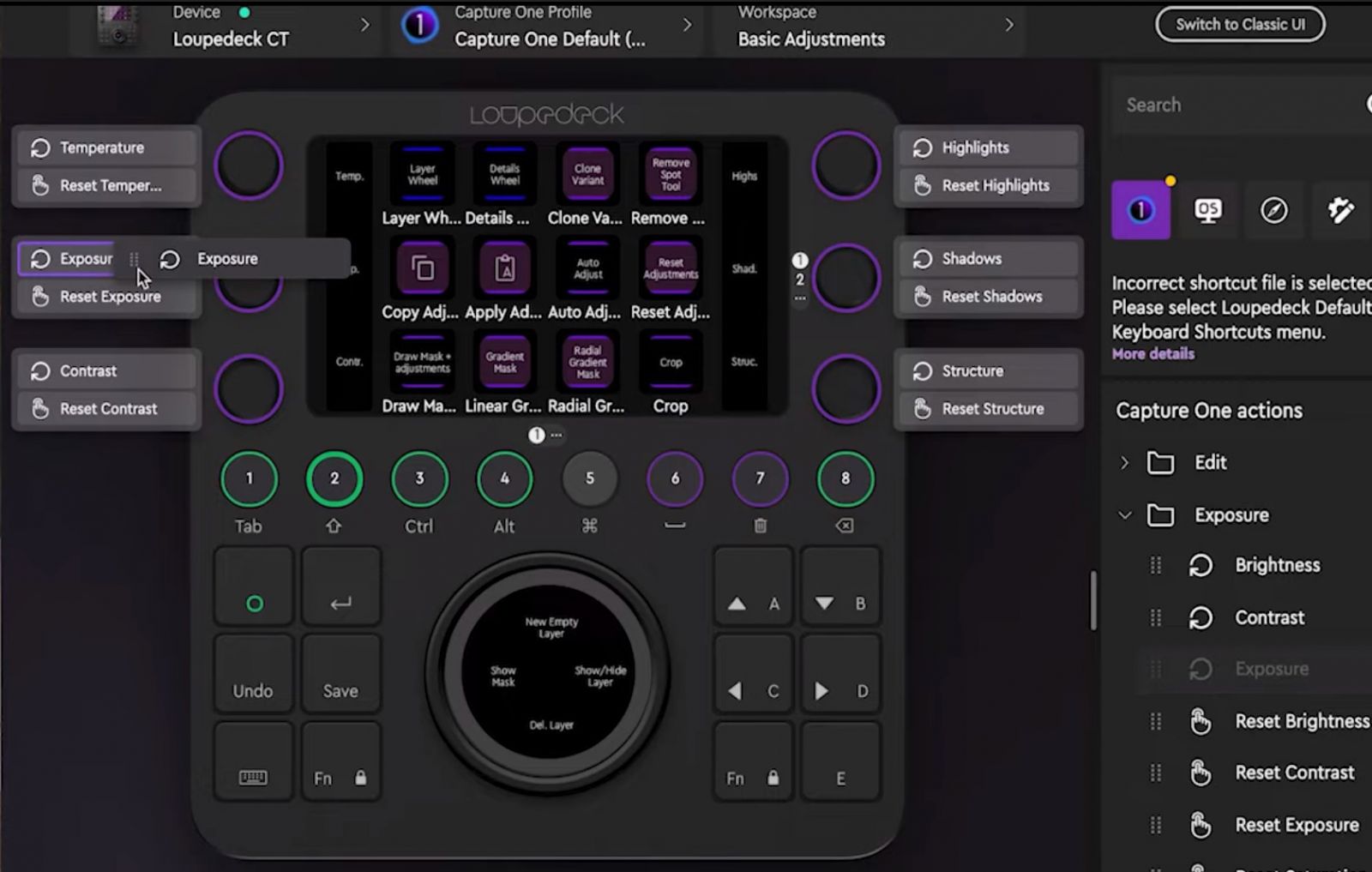Collapse the Exposure actions folder
This screenshot has height=872, width=1372.
click(1126, 515)
